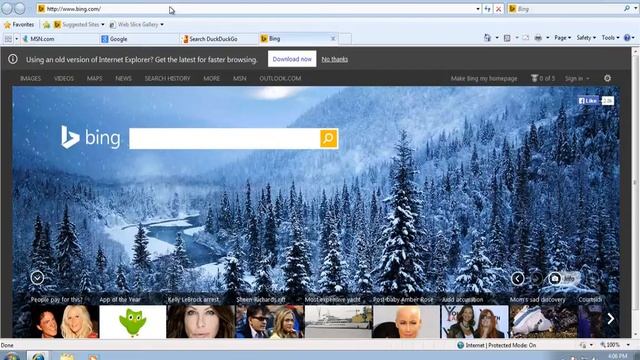The image size is (640, 360).
Task: Collapse the news carousel with chevron circle
Action: point(37,278)
